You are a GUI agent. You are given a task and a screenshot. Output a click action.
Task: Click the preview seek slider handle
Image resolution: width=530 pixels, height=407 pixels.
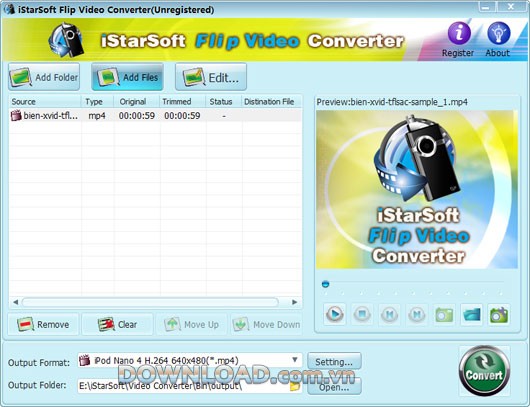326,284
